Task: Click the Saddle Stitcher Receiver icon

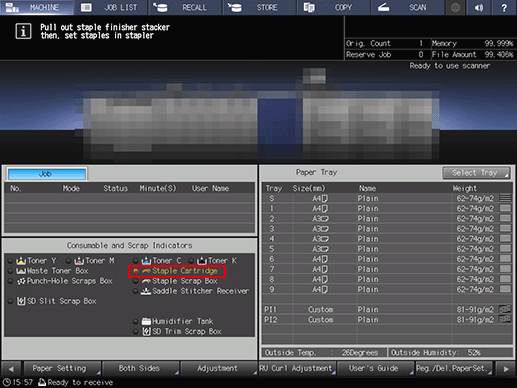Action: point(146,291)
